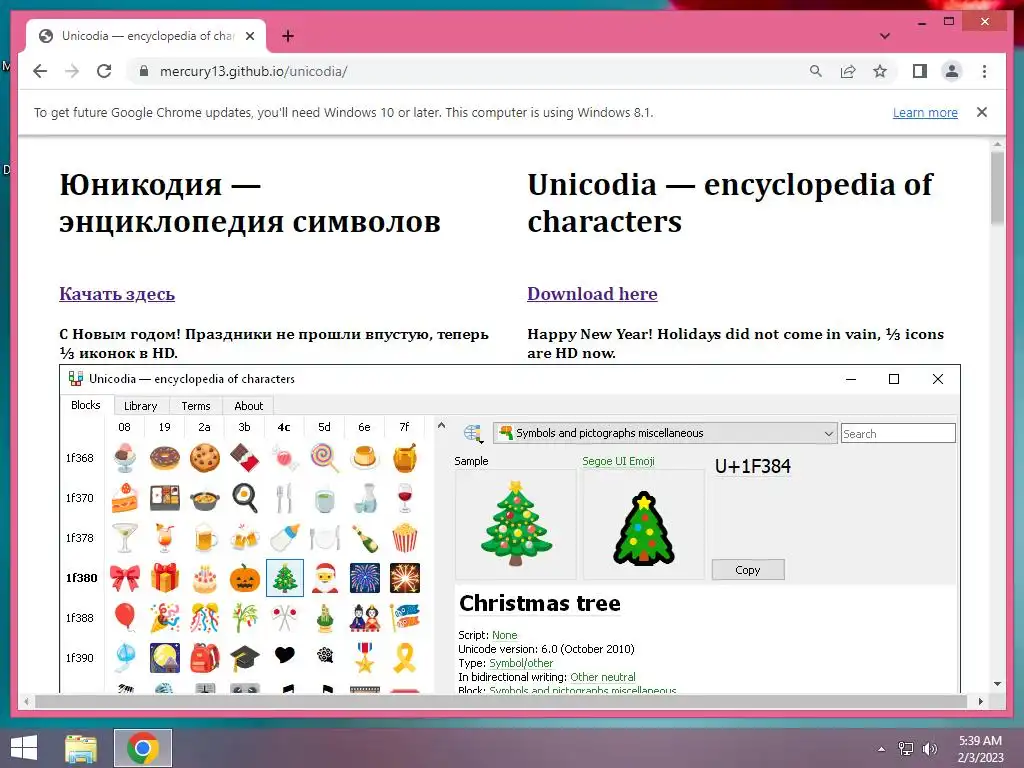Choose the wrapped gift emoji

pos(165,578)
